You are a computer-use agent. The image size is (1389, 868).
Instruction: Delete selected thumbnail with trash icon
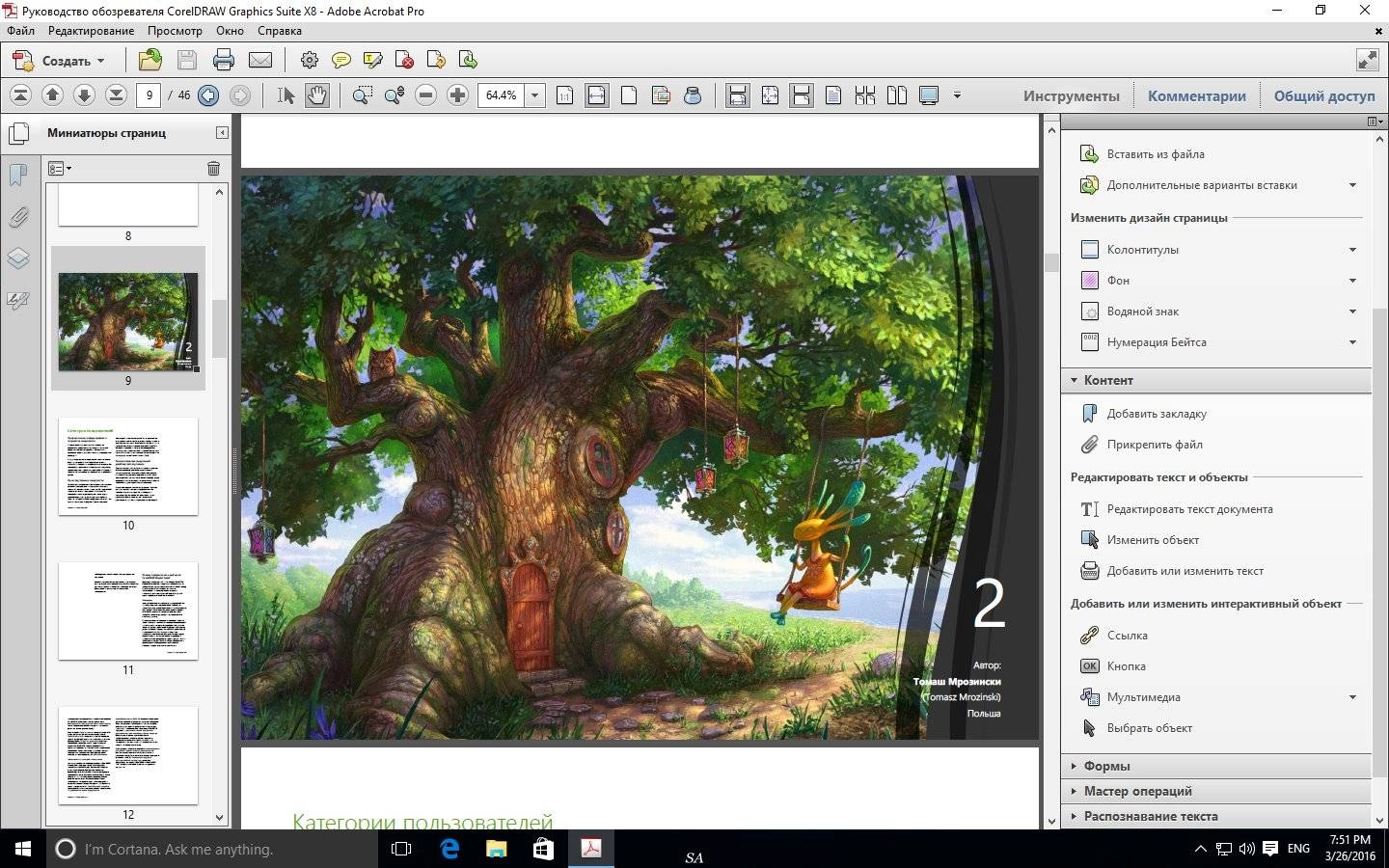pyautogui.click(x=214, y=168)
